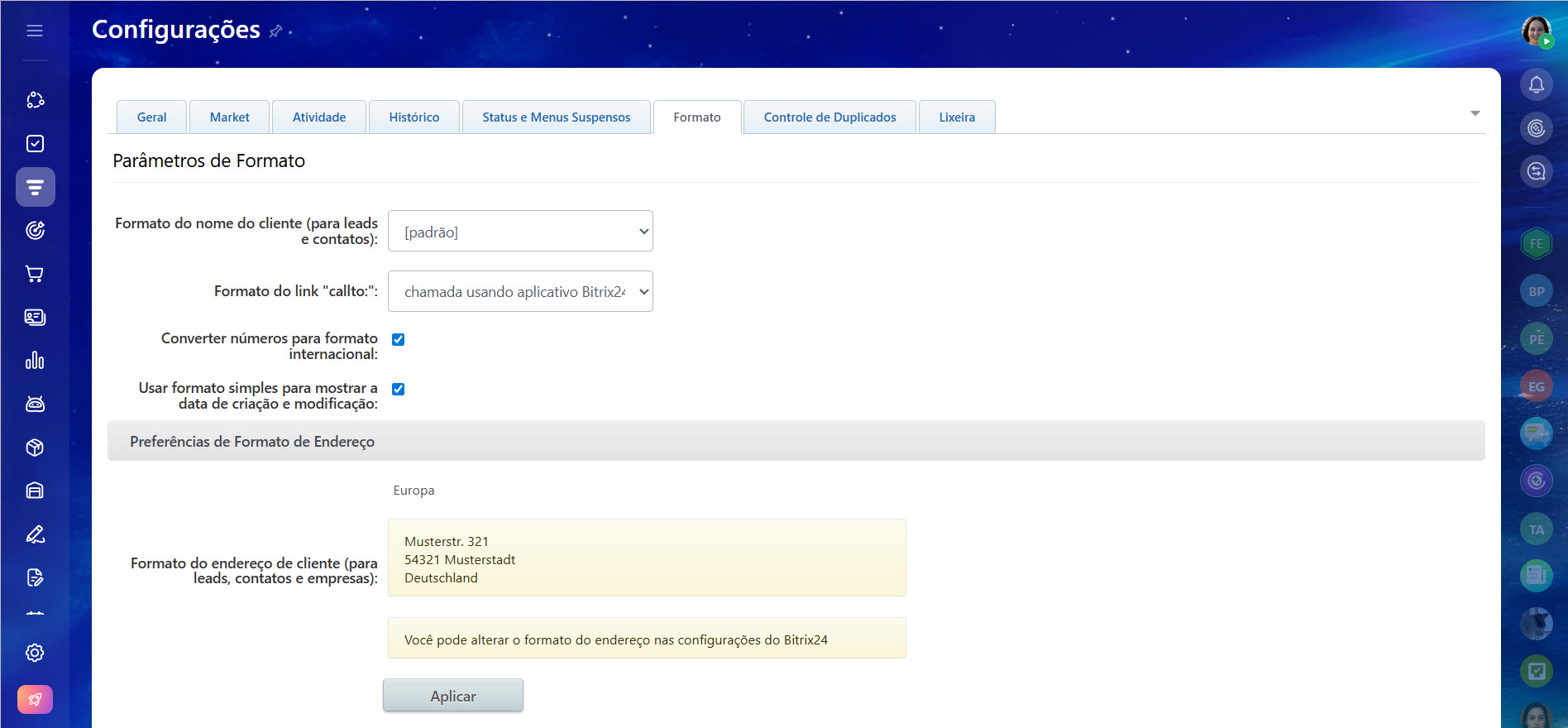Switch to the Geral tab
This screenshot has height=728, width=1568.
151,117
